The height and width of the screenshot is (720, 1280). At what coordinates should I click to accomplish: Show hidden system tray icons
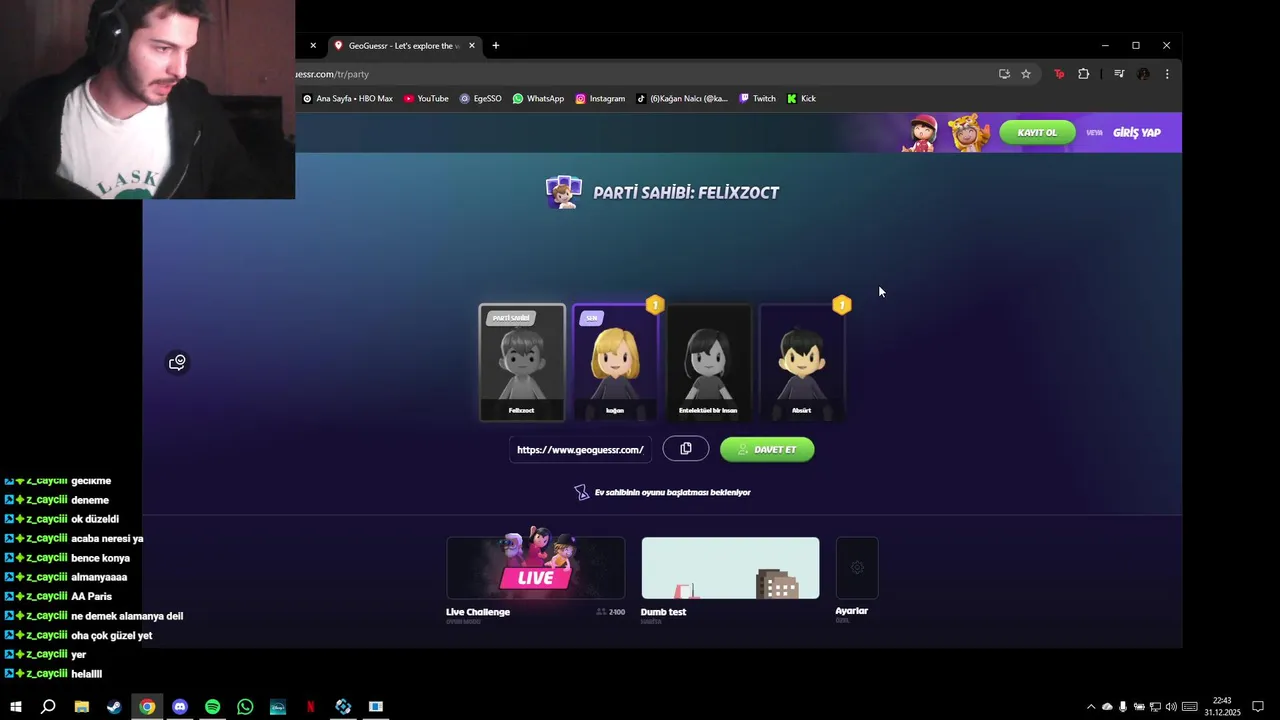pos(1091,707)
